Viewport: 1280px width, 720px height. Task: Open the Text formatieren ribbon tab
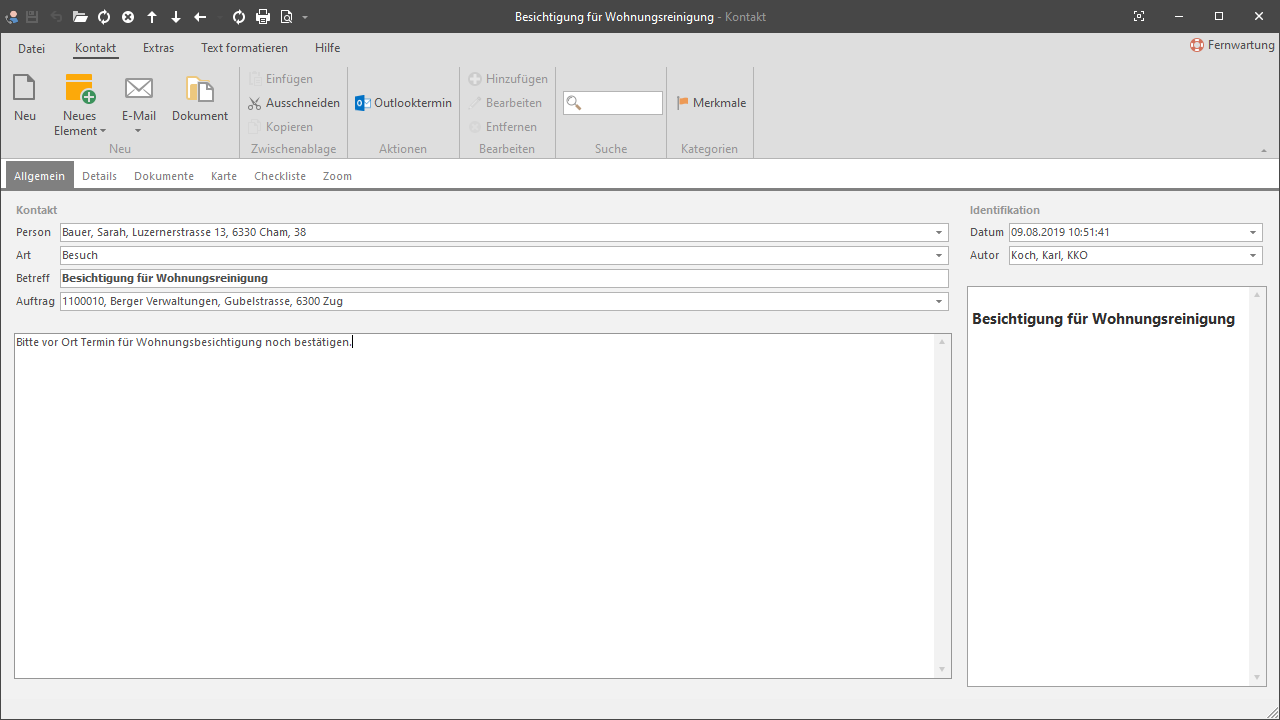pyautogui.click(x=244, y=48)
